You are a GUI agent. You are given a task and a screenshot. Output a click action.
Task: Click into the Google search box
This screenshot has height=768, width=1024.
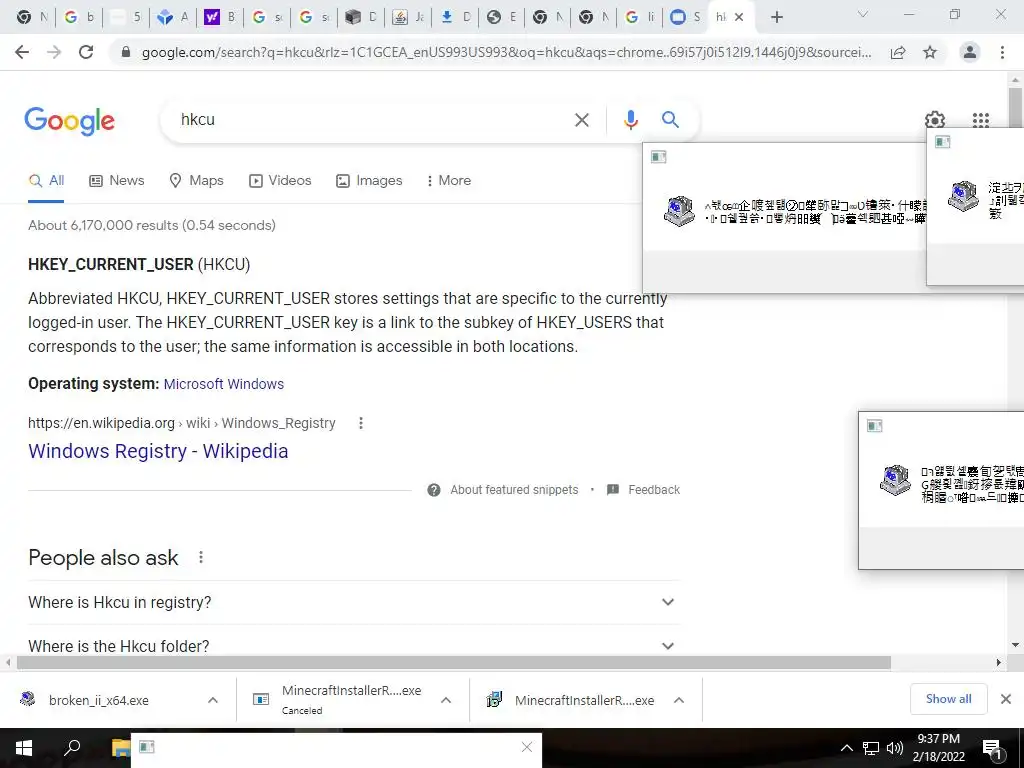point(372,120)
